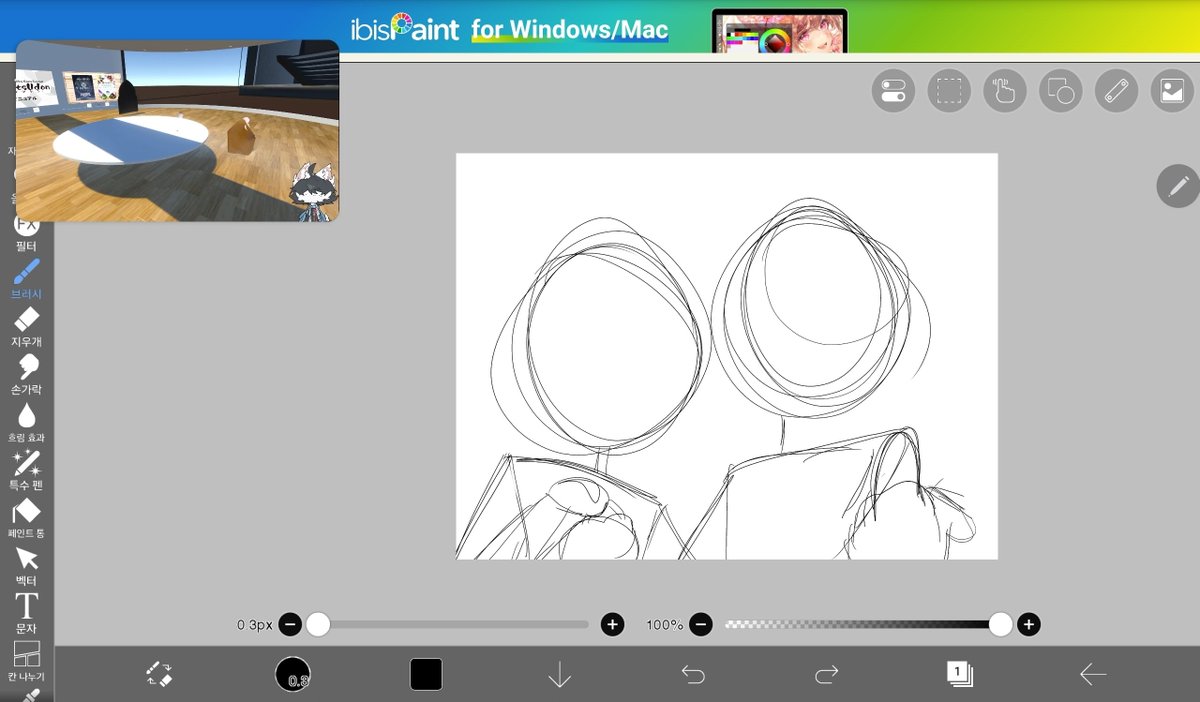
Task: Select the 흐림 효과 blur tool
Action: coord(26,423)
